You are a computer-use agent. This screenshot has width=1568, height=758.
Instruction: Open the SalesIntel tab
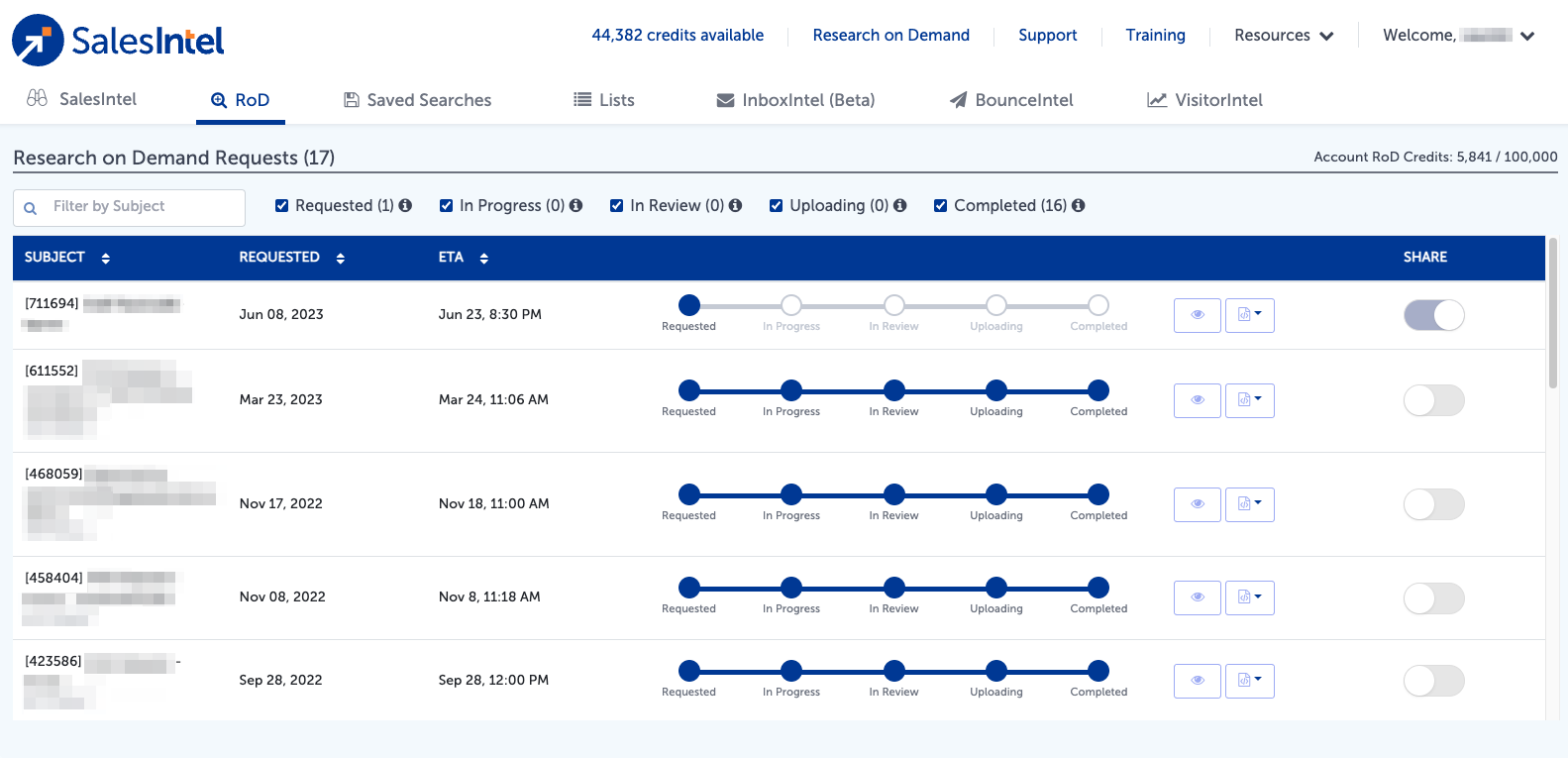[82, 99]
